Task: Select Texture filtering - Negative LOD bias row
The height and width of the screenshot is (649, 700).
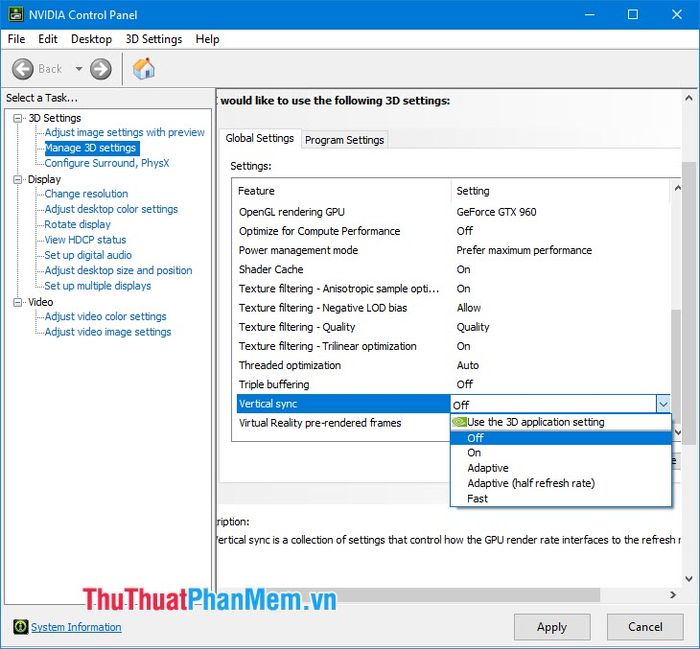Action: tap(453, 308)
